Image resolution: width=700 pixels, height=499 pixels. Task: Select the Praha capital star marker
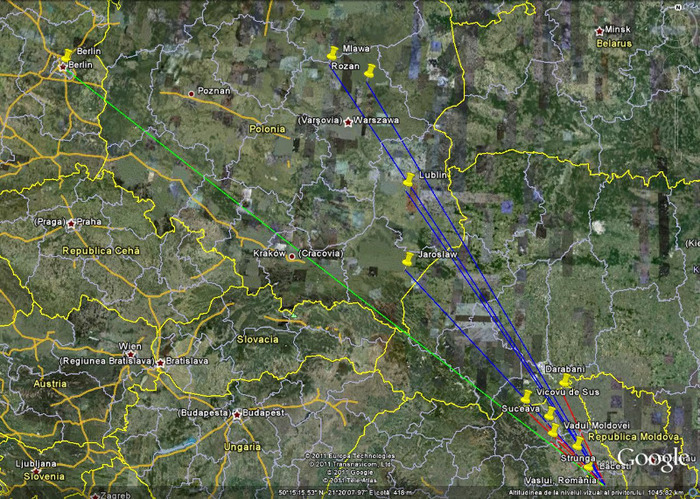click(71, 222)
